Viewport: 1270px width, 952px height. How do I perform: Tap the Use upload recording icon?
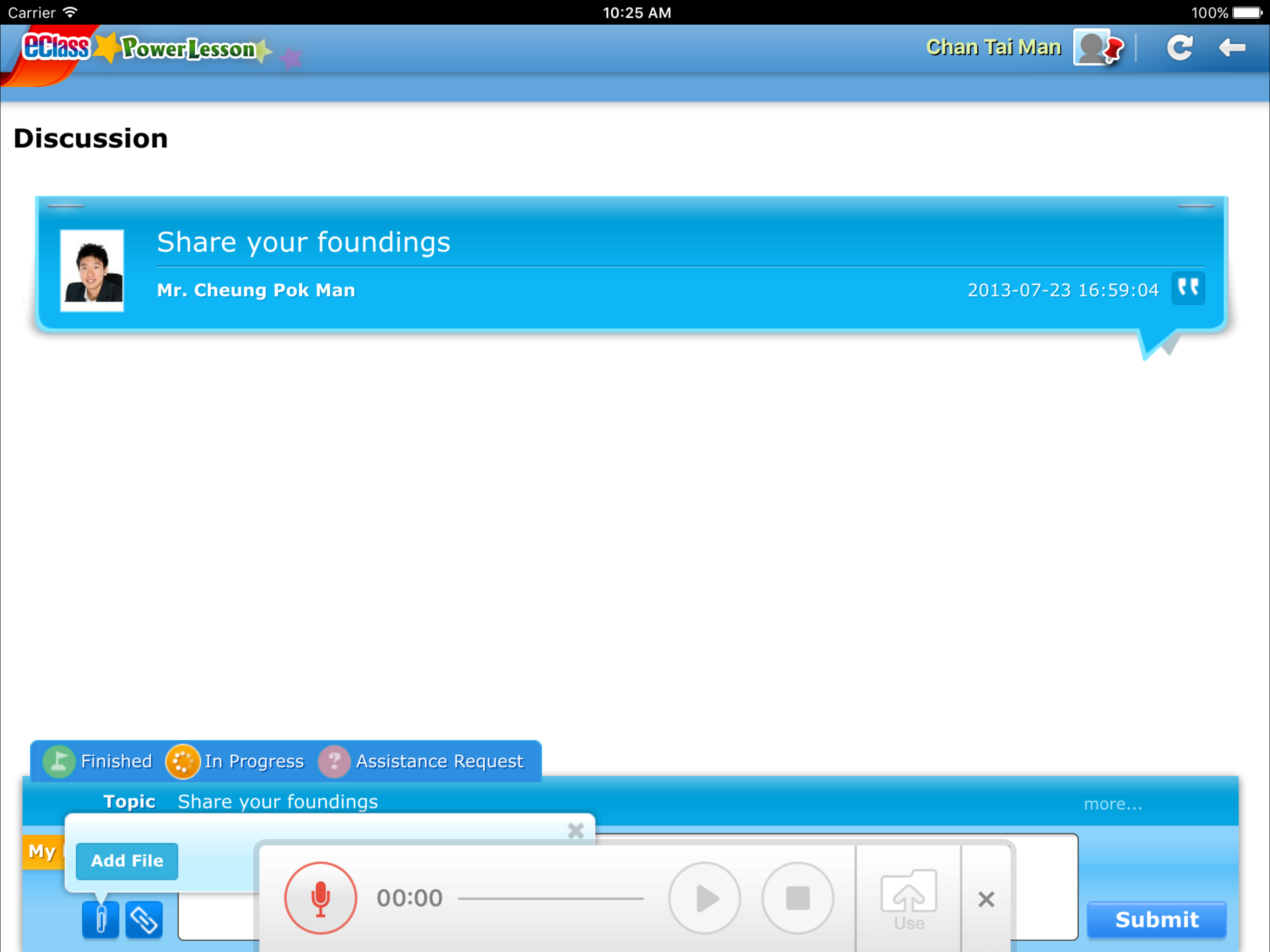coord(908,898)
